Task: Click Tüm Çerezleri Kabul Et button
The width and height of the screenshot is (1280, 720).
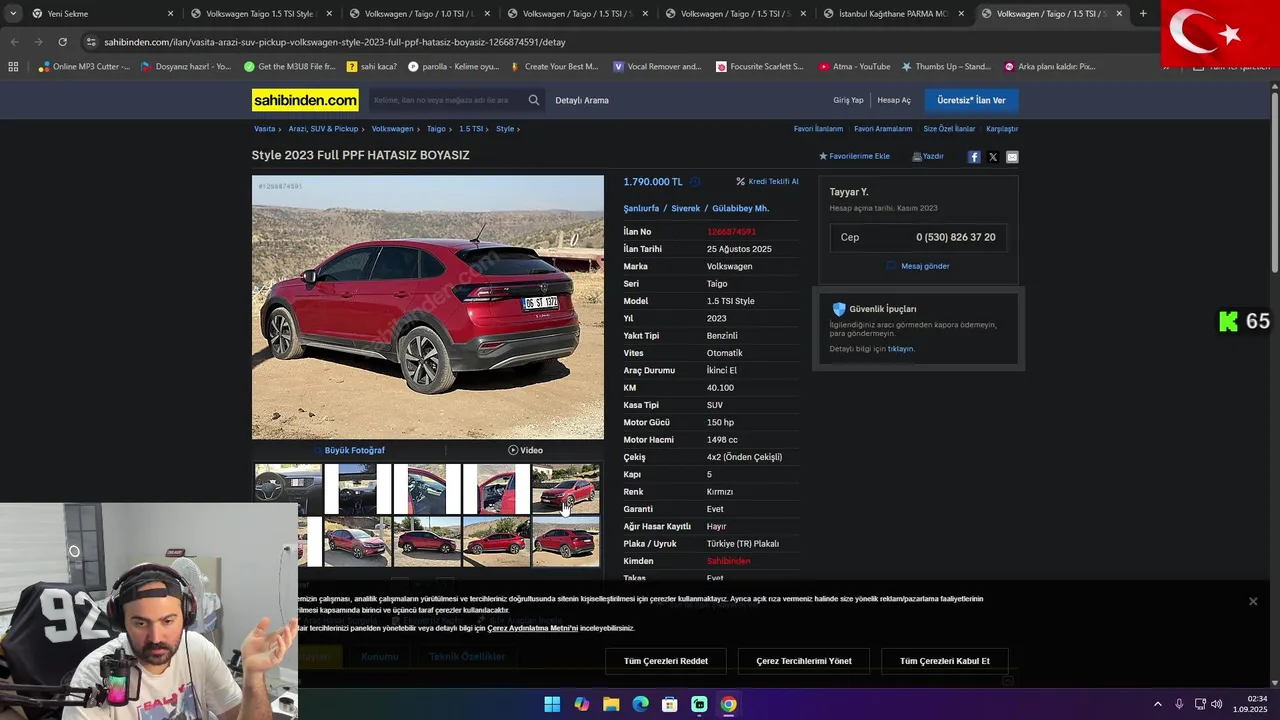Action: (945, 661)
